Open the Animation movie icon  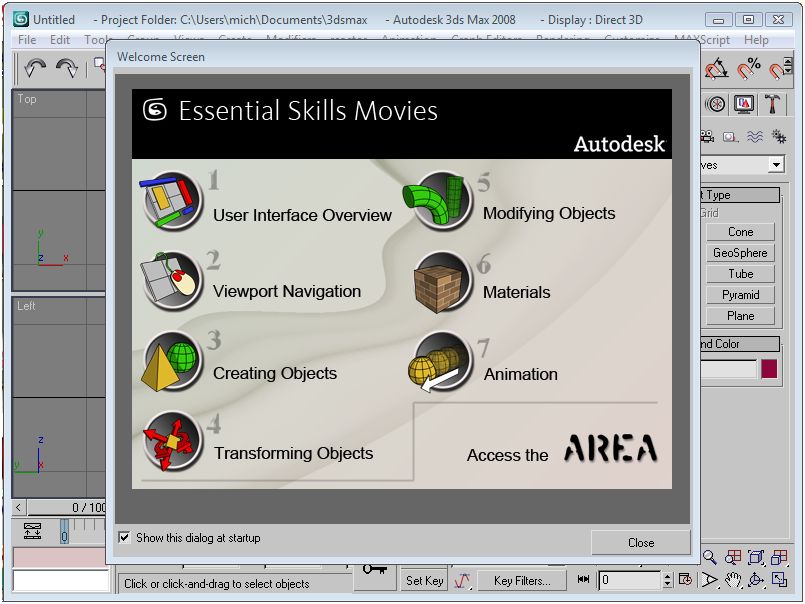coord(440,363)
